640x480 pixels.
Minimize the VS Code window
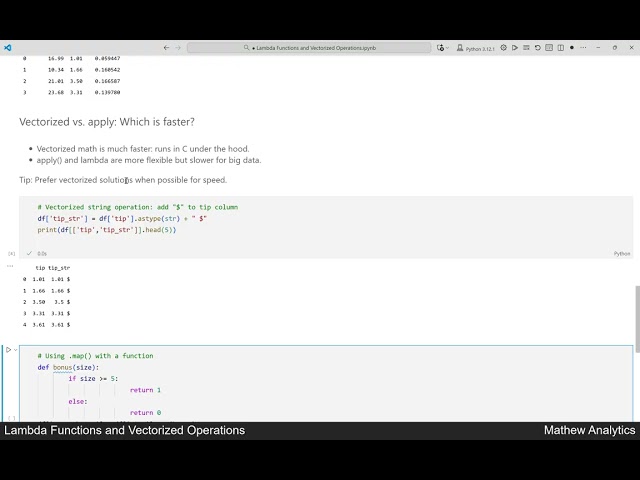[x=598, y=48]
